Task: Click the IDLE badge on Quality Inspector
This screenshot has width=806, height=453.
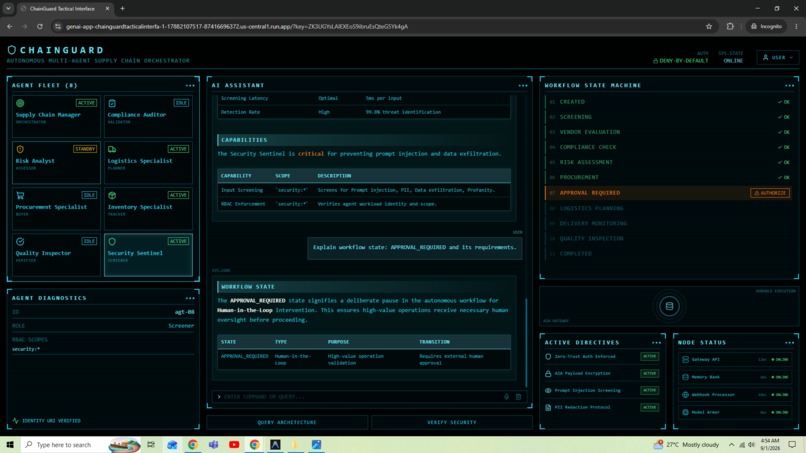Action: tap(89, 241)
